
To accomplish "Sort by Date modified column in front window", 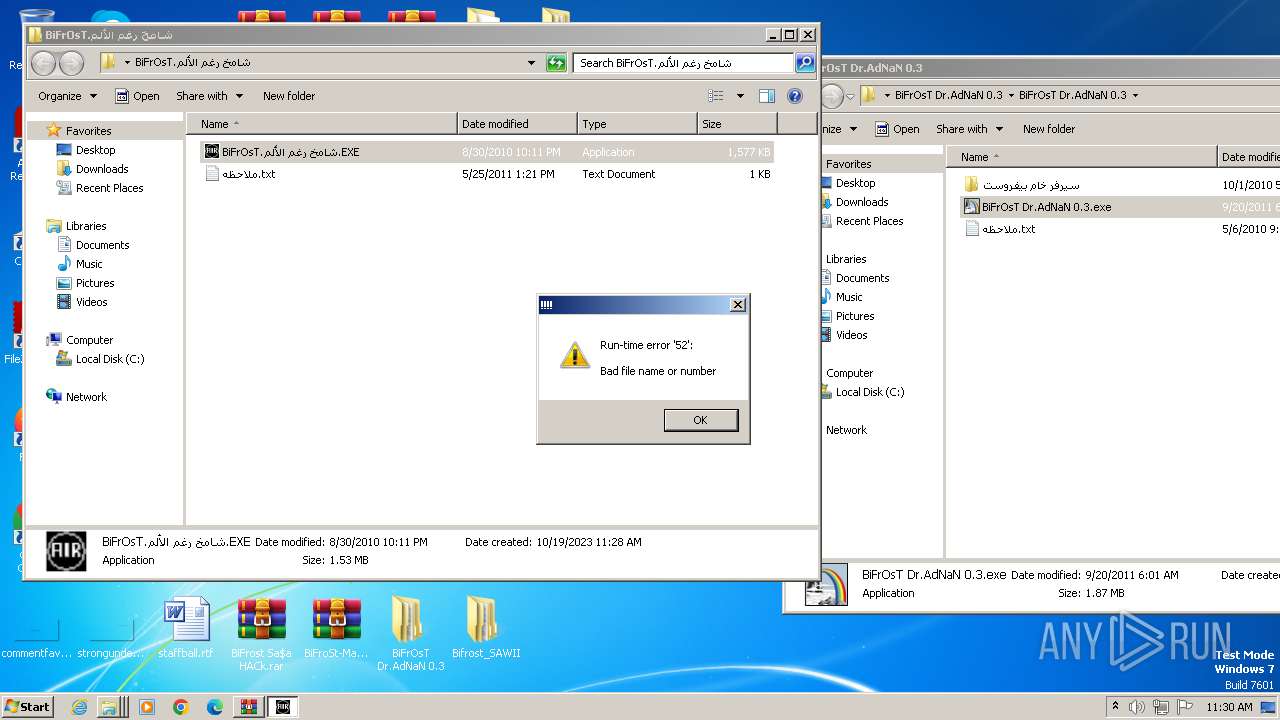I will (517, 124).
